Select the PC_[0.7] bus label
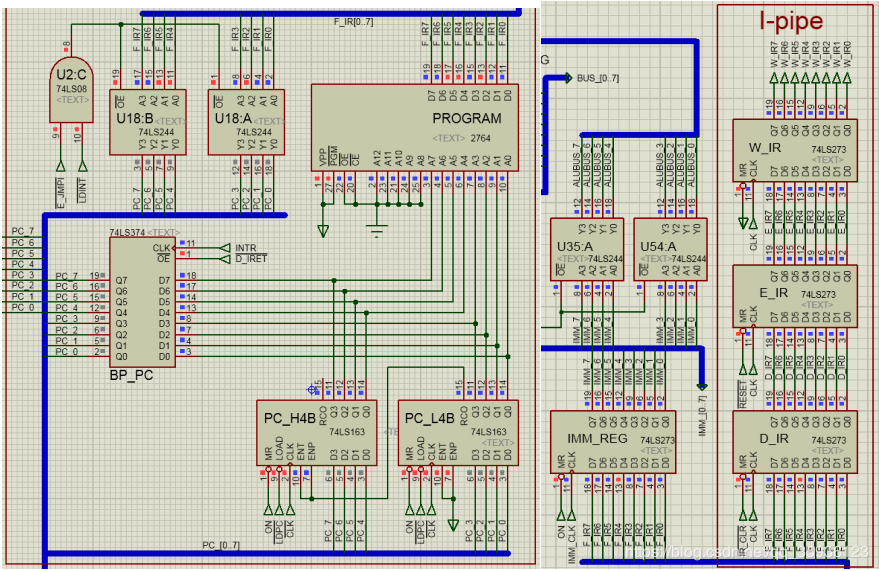Viewport: 879px width, 571px height. coord(222,545)
